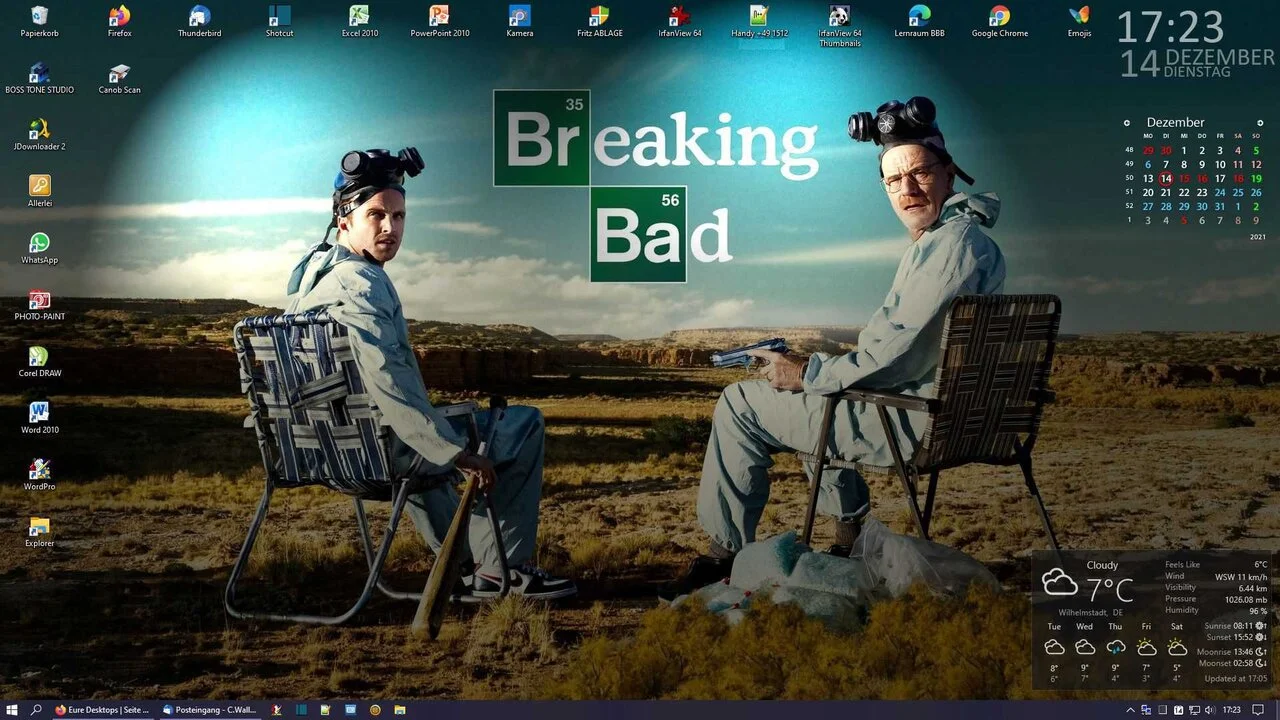Open PowerPoint 2010
The width and height of the screenshot is (1280, 720).
(439, 18)
